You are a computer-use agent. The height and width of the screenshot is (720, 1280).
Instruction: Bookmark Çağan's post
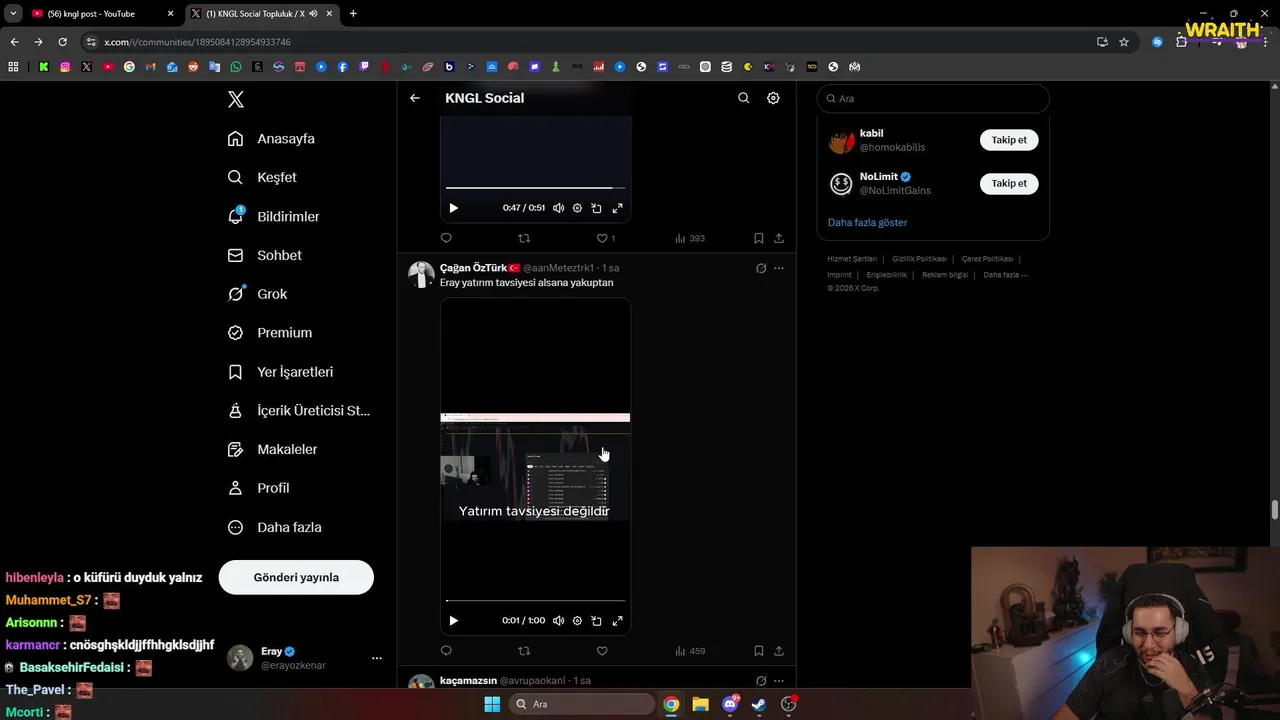(758, 651)
